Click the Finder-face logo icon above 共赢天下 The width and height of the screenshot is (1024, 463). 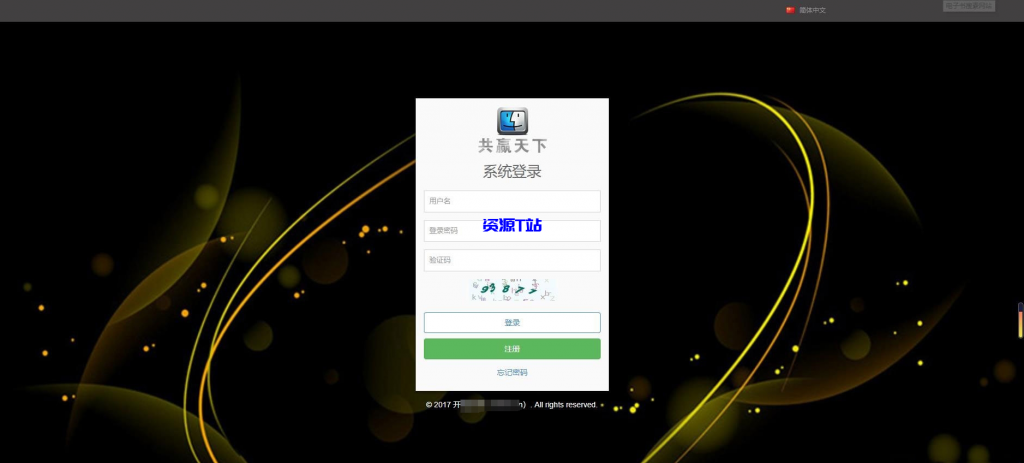coord(513,121)
